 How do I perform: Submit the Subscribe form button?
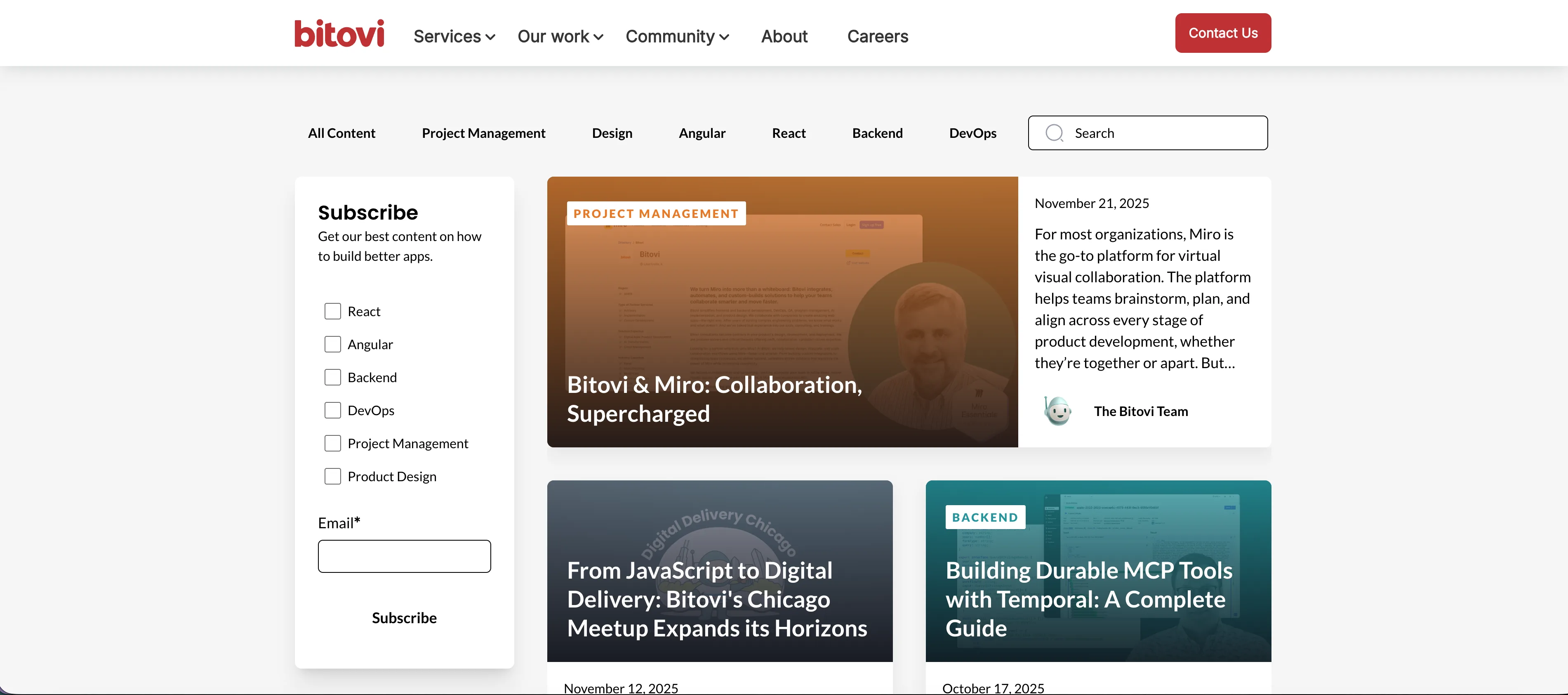coord(404,618)
